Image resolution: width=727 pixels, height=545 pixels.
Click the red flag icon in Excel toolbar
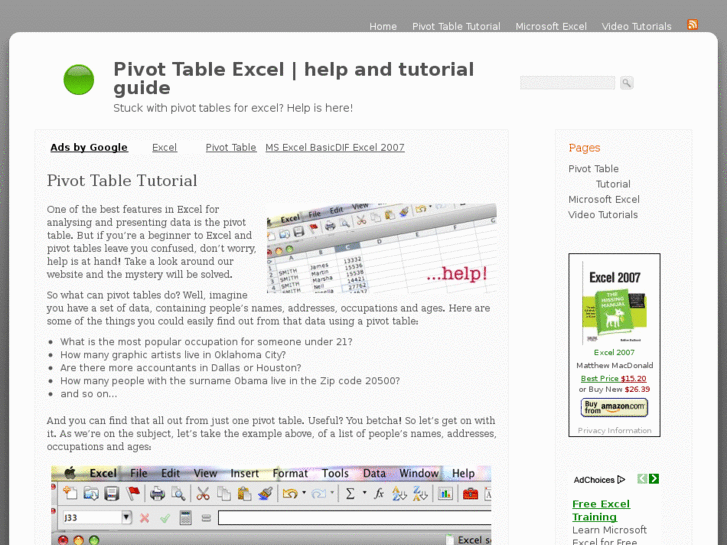coord(133,494)
